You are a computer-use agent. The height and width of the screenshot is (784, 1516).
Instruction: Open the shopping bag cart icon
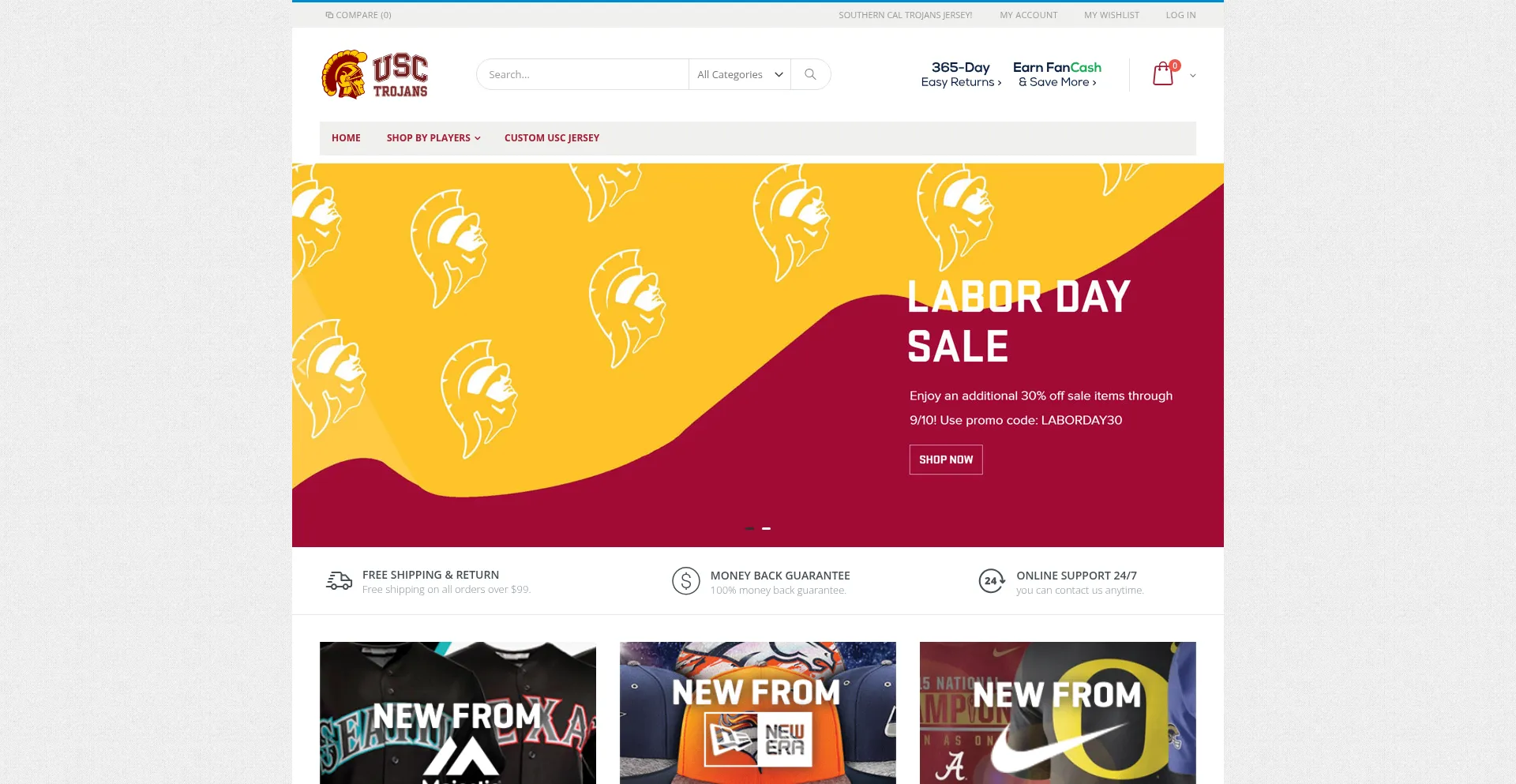(1164, 73)
